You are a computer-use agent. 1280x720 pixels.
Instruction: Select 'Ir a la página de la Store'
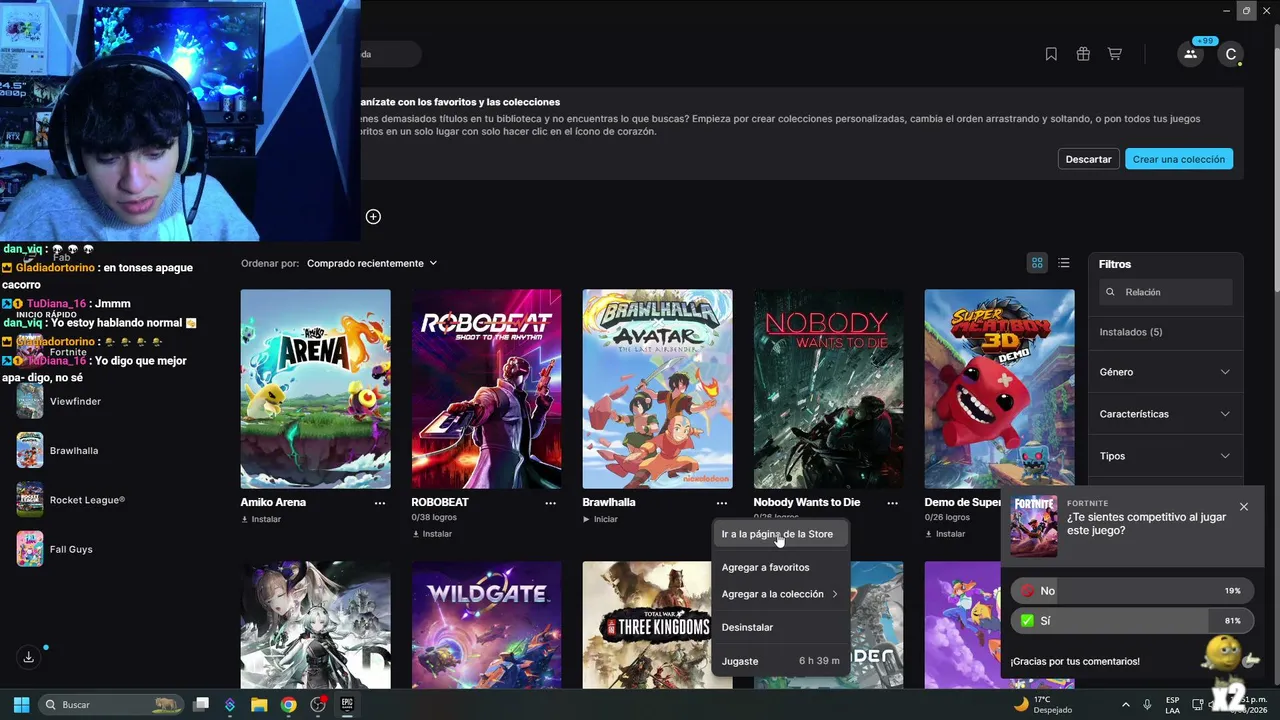(x=780, y=534)
